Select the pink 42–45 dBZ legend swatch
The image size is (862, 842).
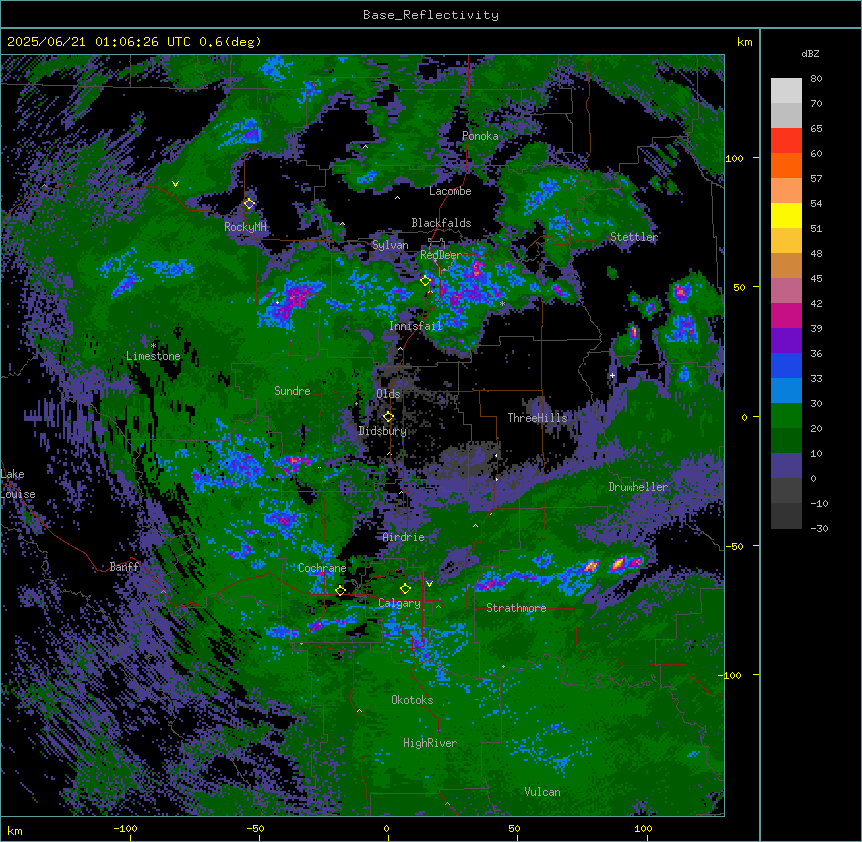pyautogui.click(x=786, y=291)
